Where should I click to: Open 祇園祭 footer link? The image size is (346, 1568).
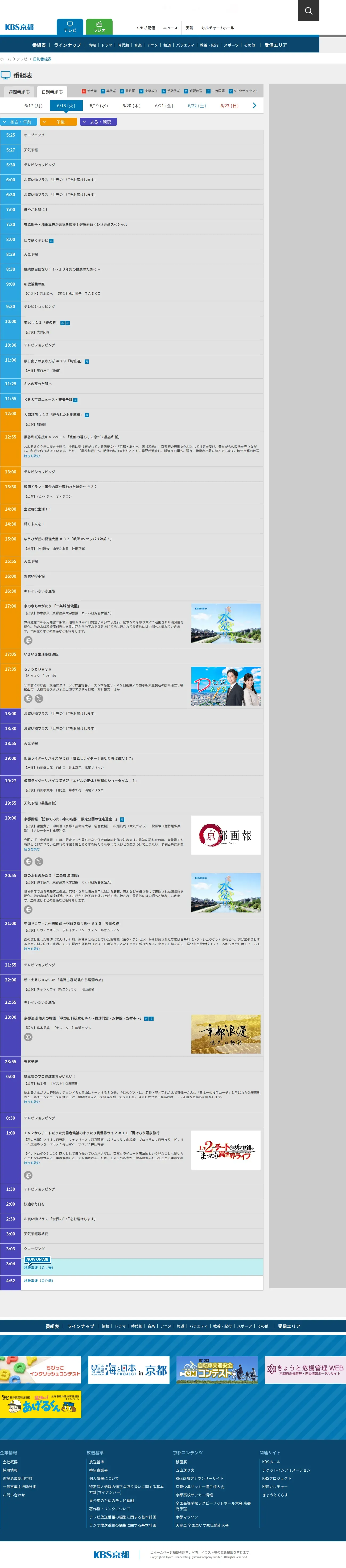(x=181, y=1461)
